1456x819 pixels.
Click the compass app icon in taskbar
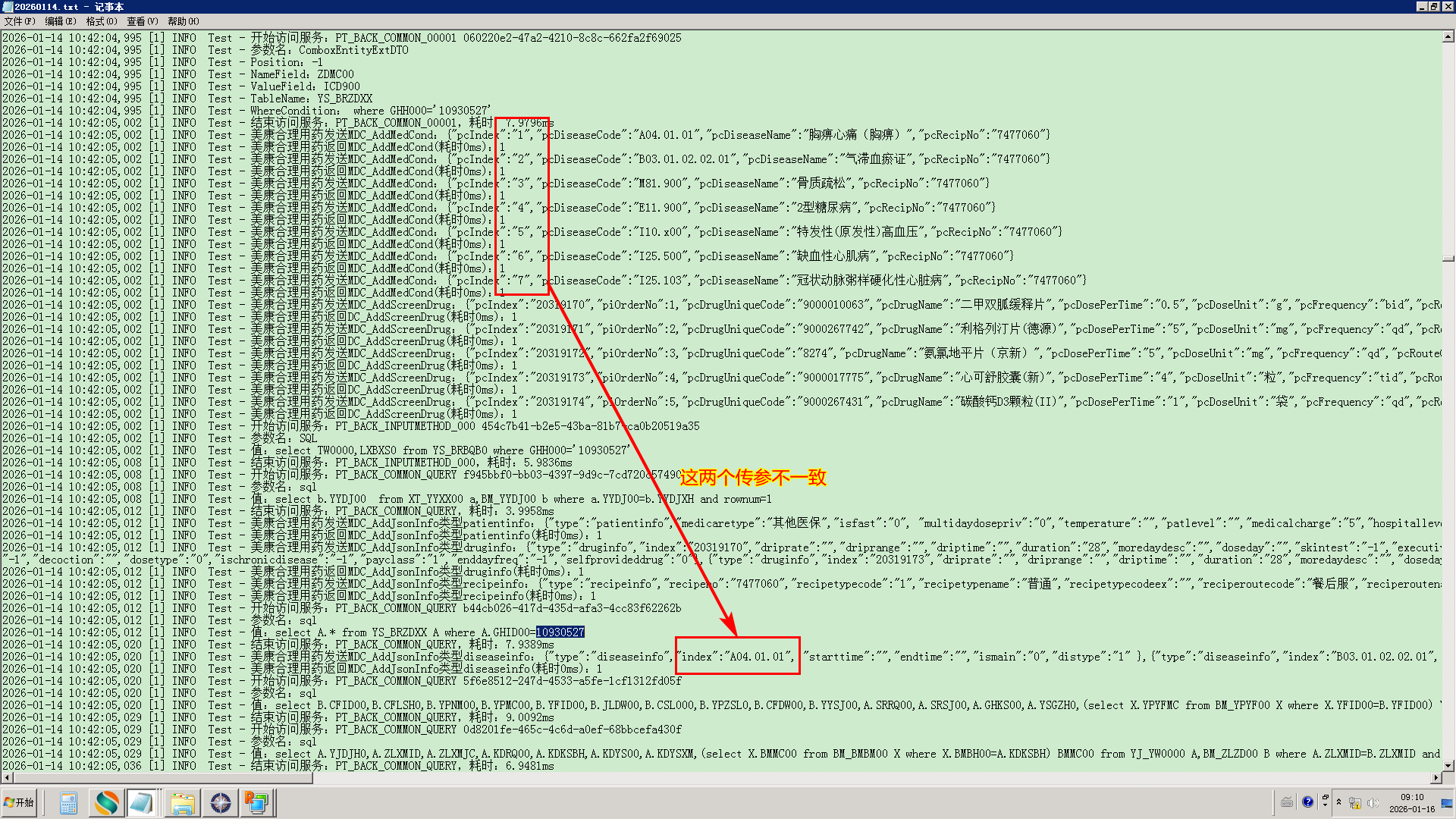tap(221, 802)
